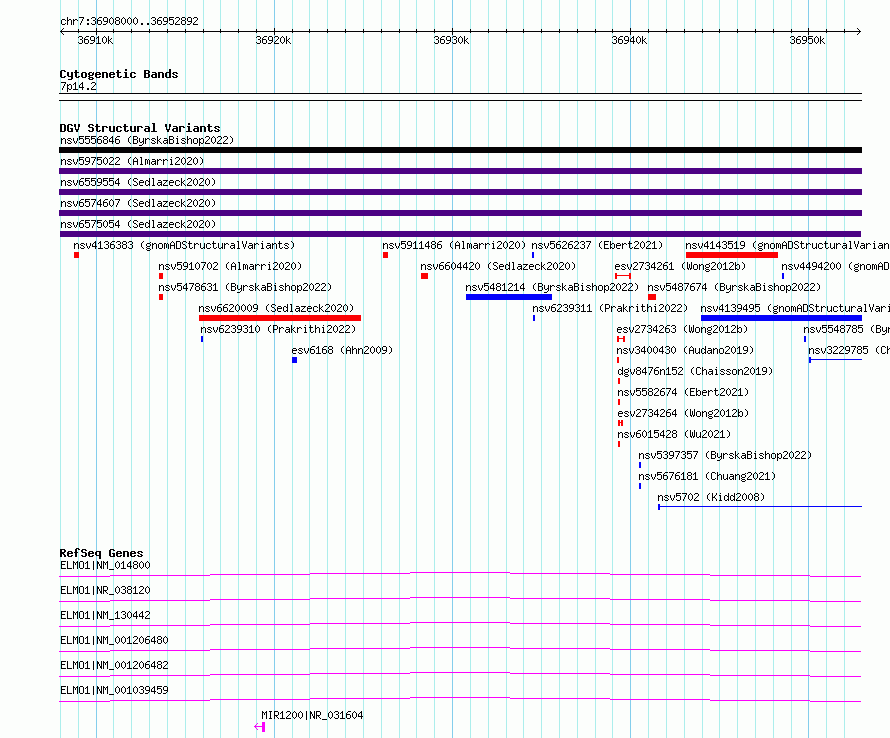Open the nsv6574607 (Sedlazeck2020) variant
This screenshot has width=890, height=738.
138,203
